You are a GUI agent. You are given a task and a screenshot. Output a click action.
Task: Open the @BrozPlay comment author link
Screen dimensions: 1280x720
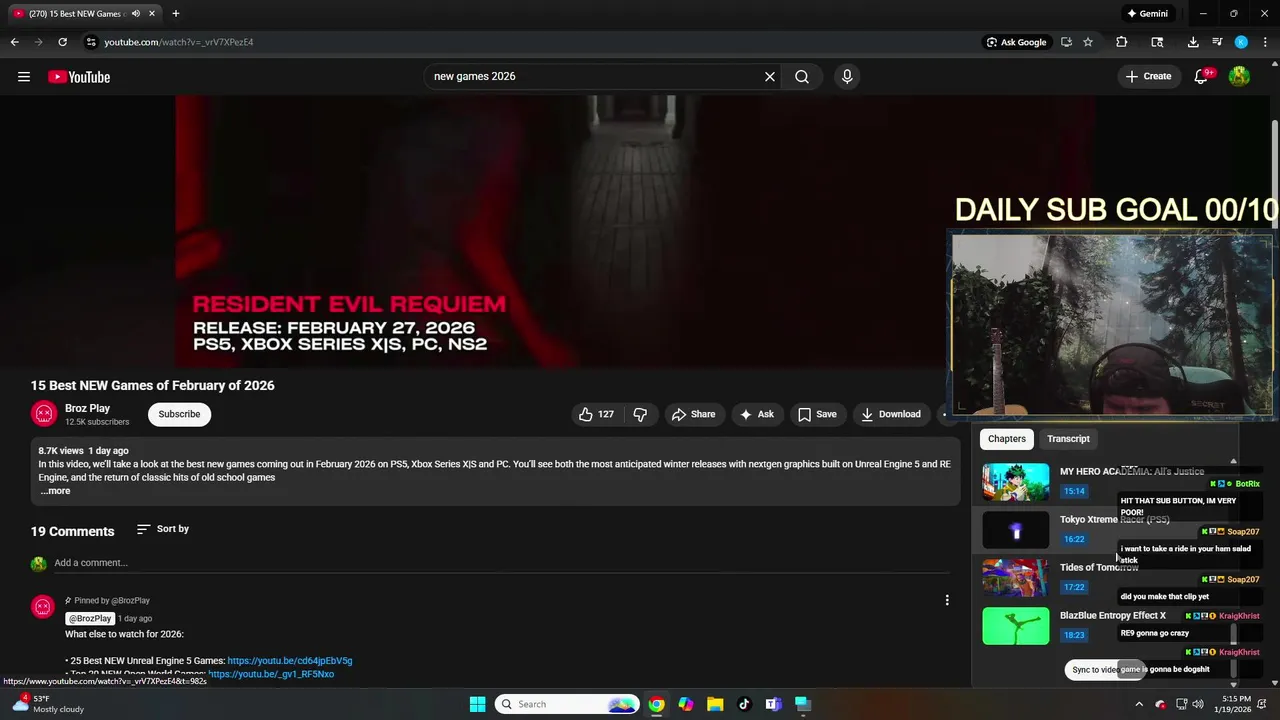point(90,619)
